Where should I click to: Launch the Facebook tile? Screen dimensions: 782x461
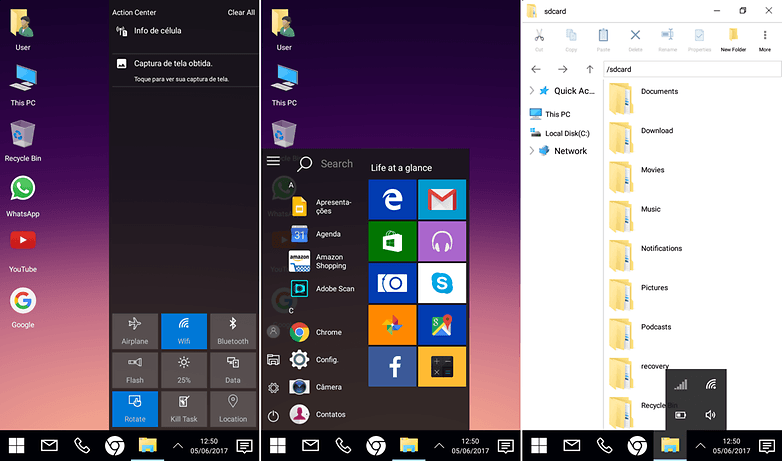(392, 367)
